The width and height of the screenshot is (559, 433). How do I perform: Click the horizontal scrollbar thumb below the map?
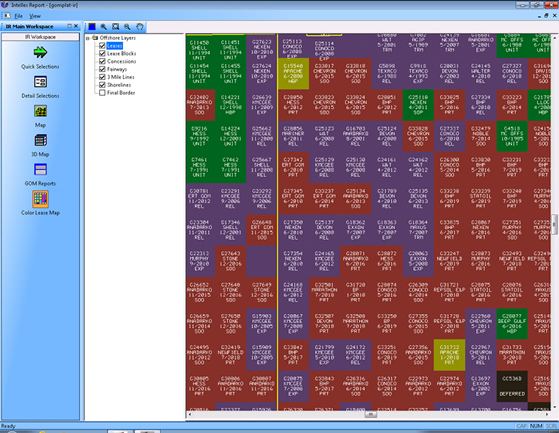(x=370, y=414)
